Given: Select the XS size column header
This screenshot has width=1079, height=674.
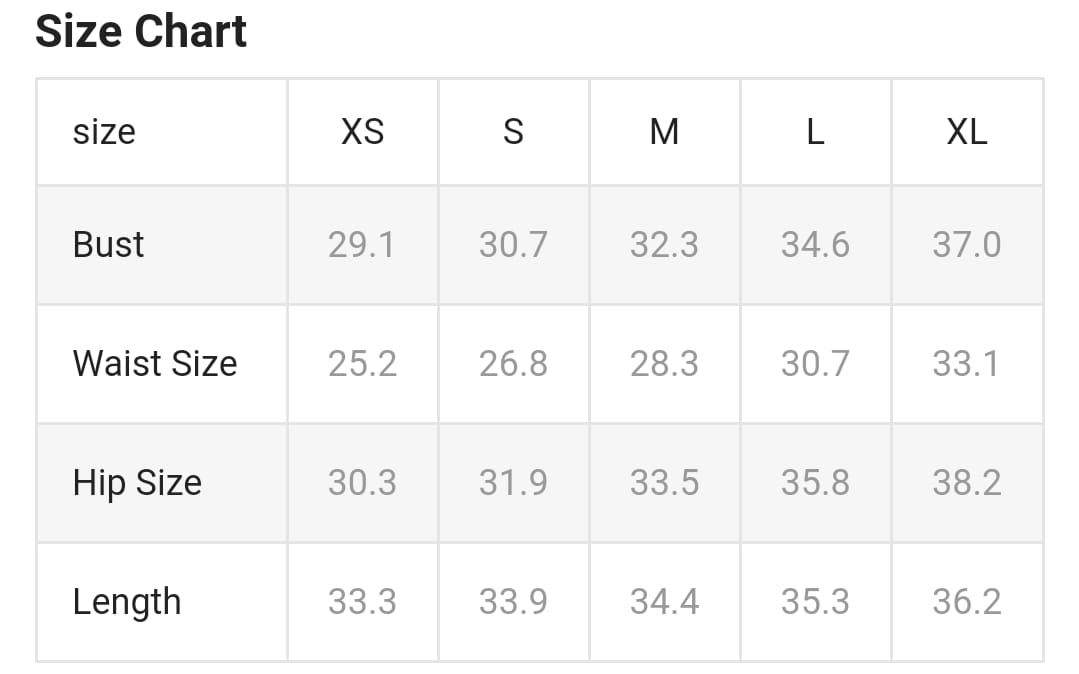Looking at the screenshot, I should click(x=362, y=131).
